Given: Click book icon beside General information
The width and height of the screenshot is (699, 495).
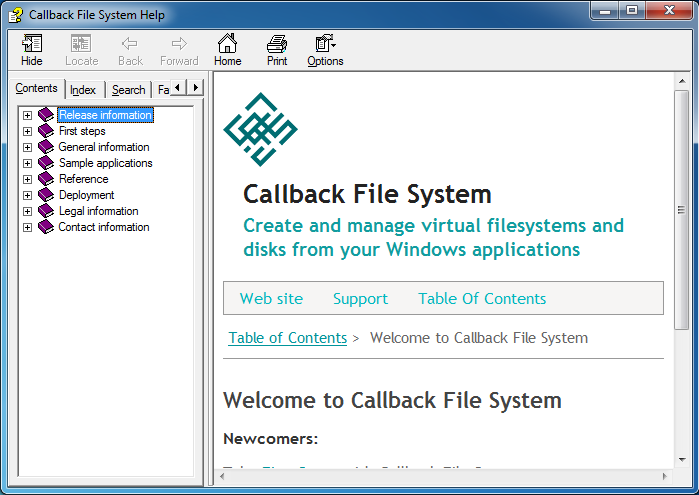Looking at the screenshot, I should point(46,147).
